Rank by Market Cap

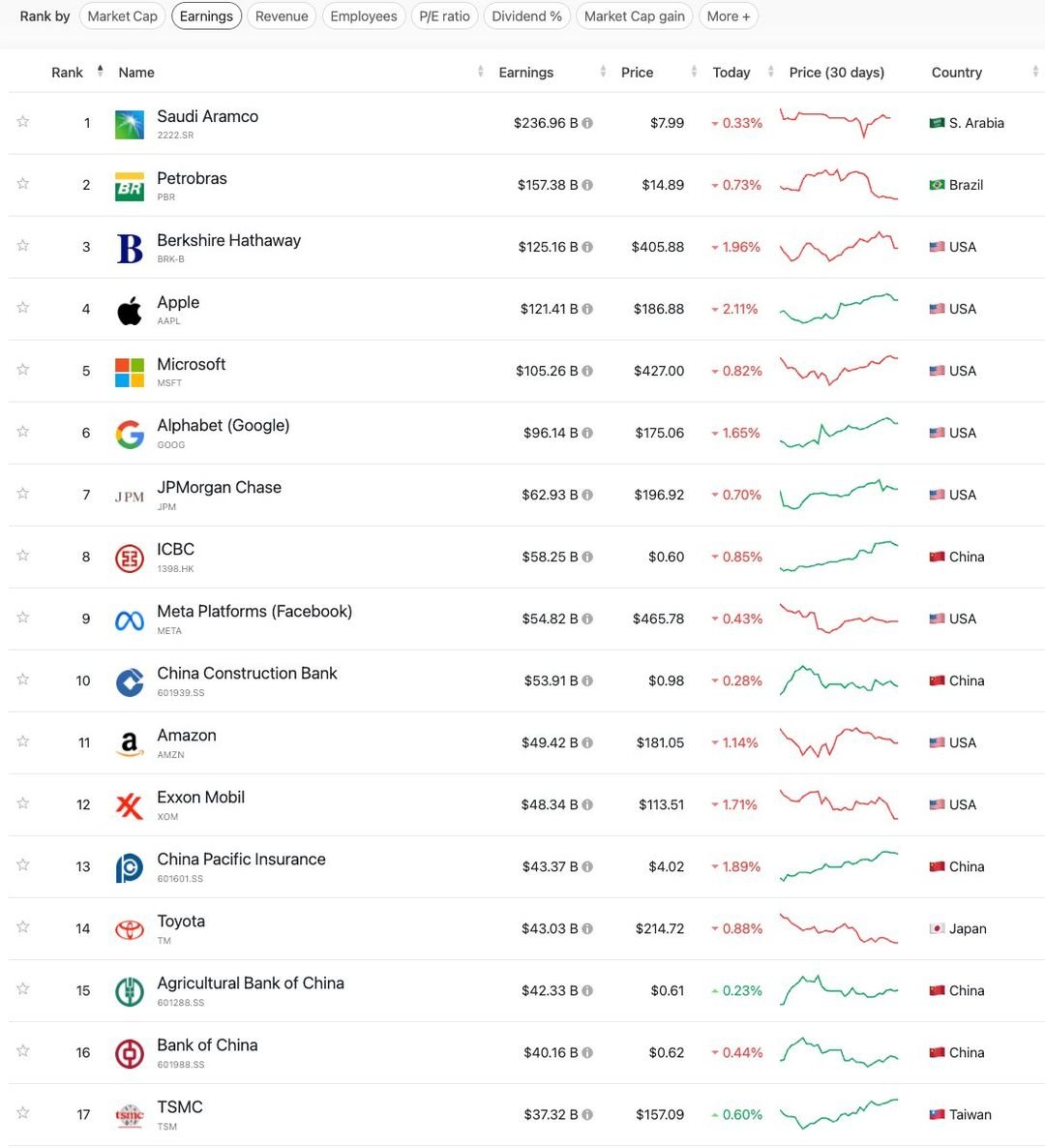[x=122, y=16]
